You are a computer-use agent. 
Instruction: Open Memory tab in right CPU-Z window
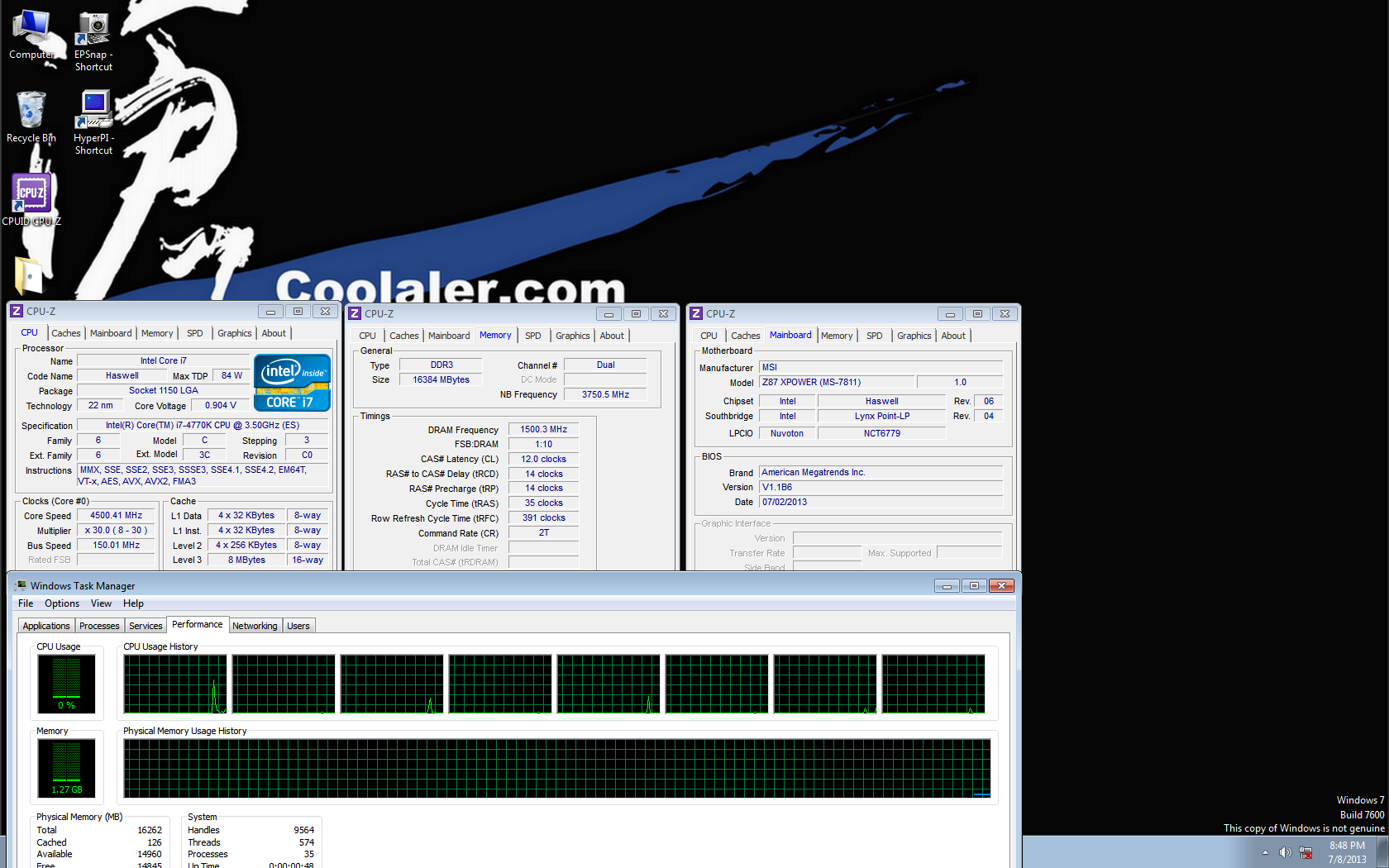tap(837, 336)
